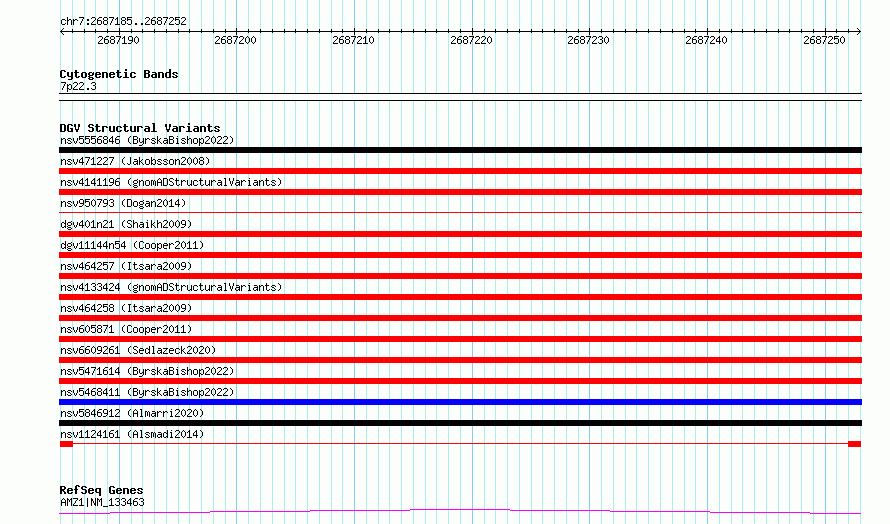This screenshot has height=524, width=890.
Task: Click the DGV Structural Variants track title
Action: pos(140,128)
